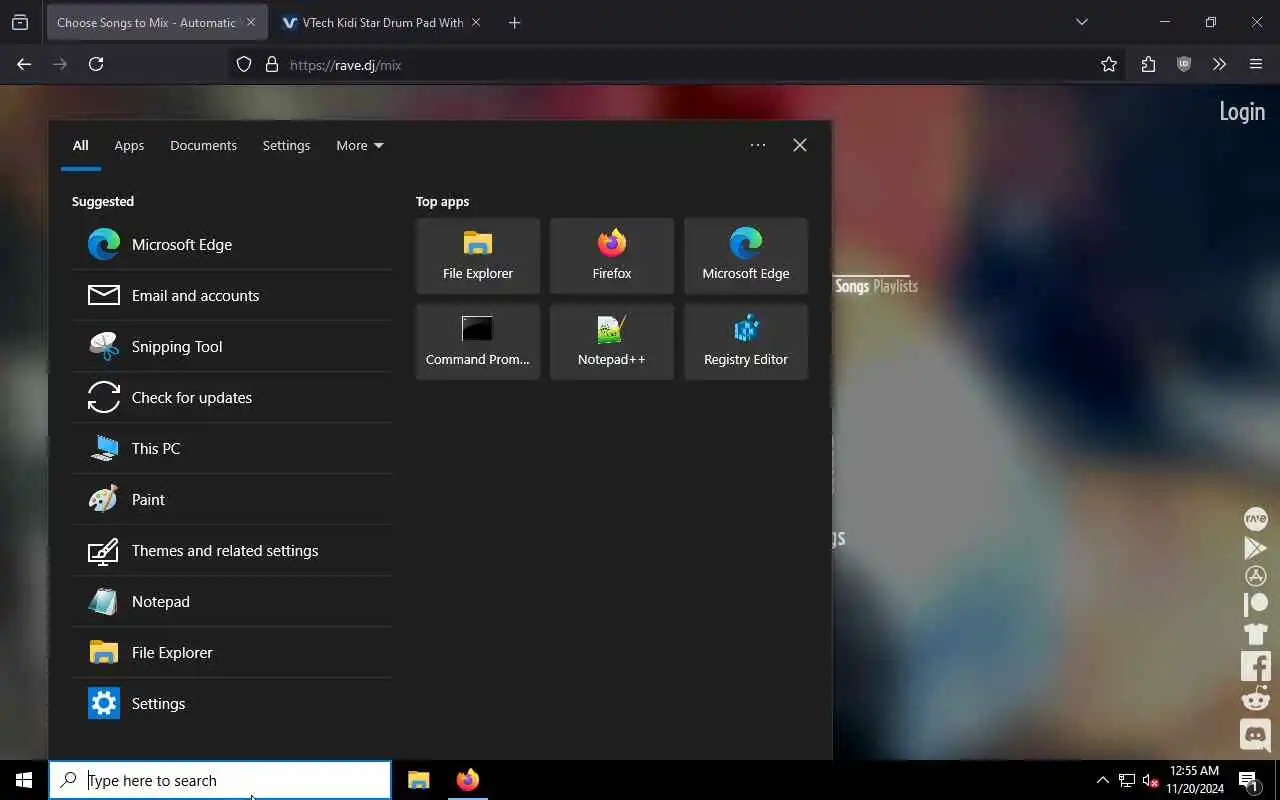The image size is (1280, 800).
Task: Launch Notepad from Suggested list
Action: point(232,601)
